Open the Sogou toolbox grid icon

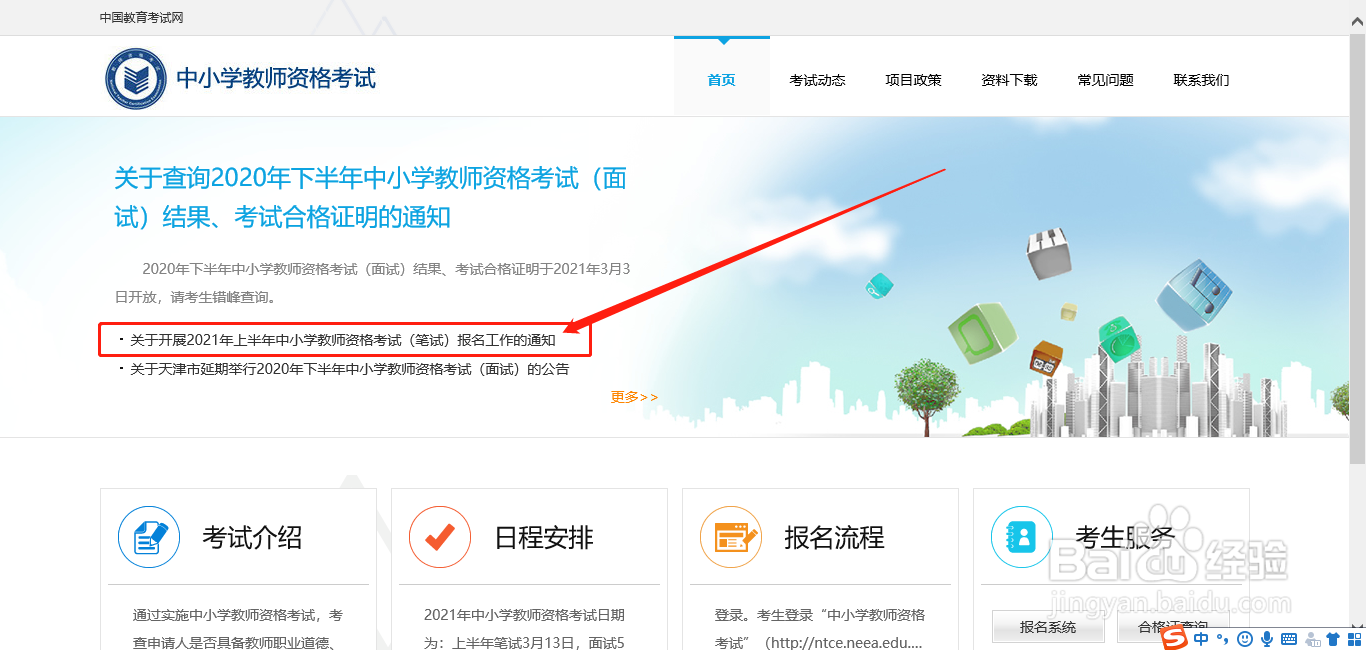pyautogui.click(x=1356, y=639)
